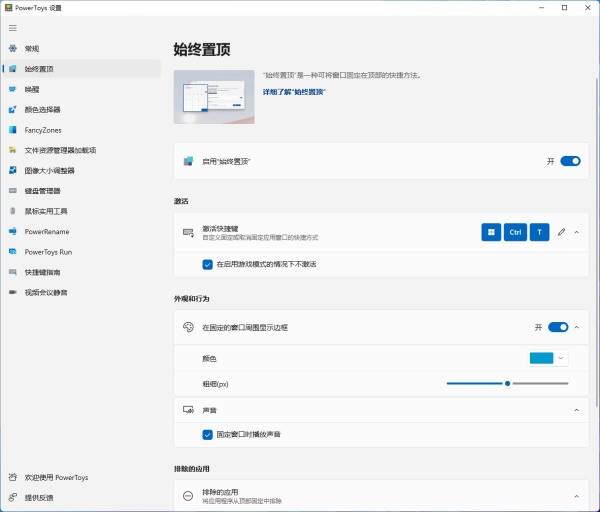This screenshot has height=512, width=600.
Task: Click the keyboard icon beside 激活快捷键
Action: coord(188,232)
